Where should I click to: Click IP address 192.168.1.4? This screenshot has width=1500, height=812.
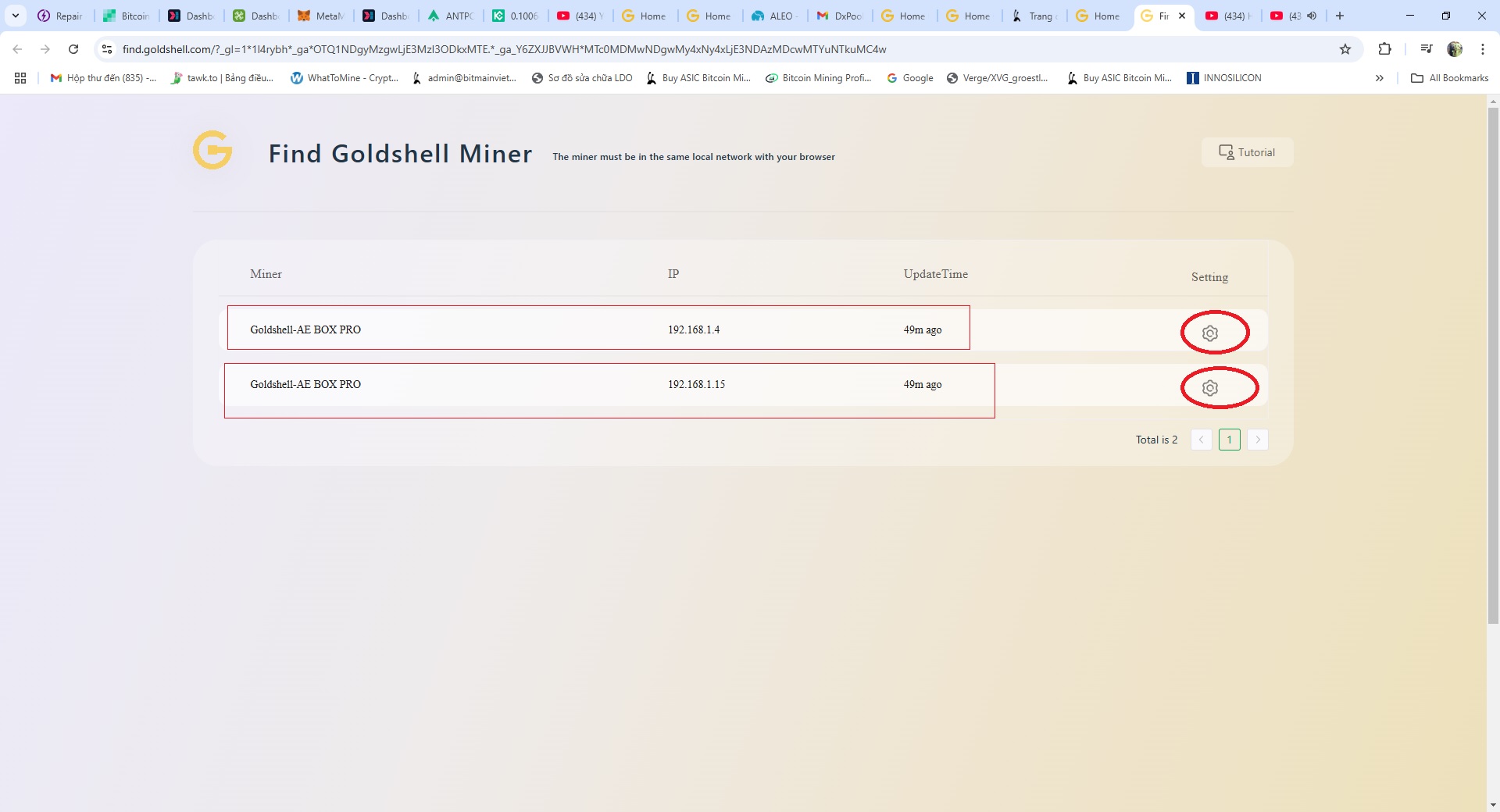694,329
